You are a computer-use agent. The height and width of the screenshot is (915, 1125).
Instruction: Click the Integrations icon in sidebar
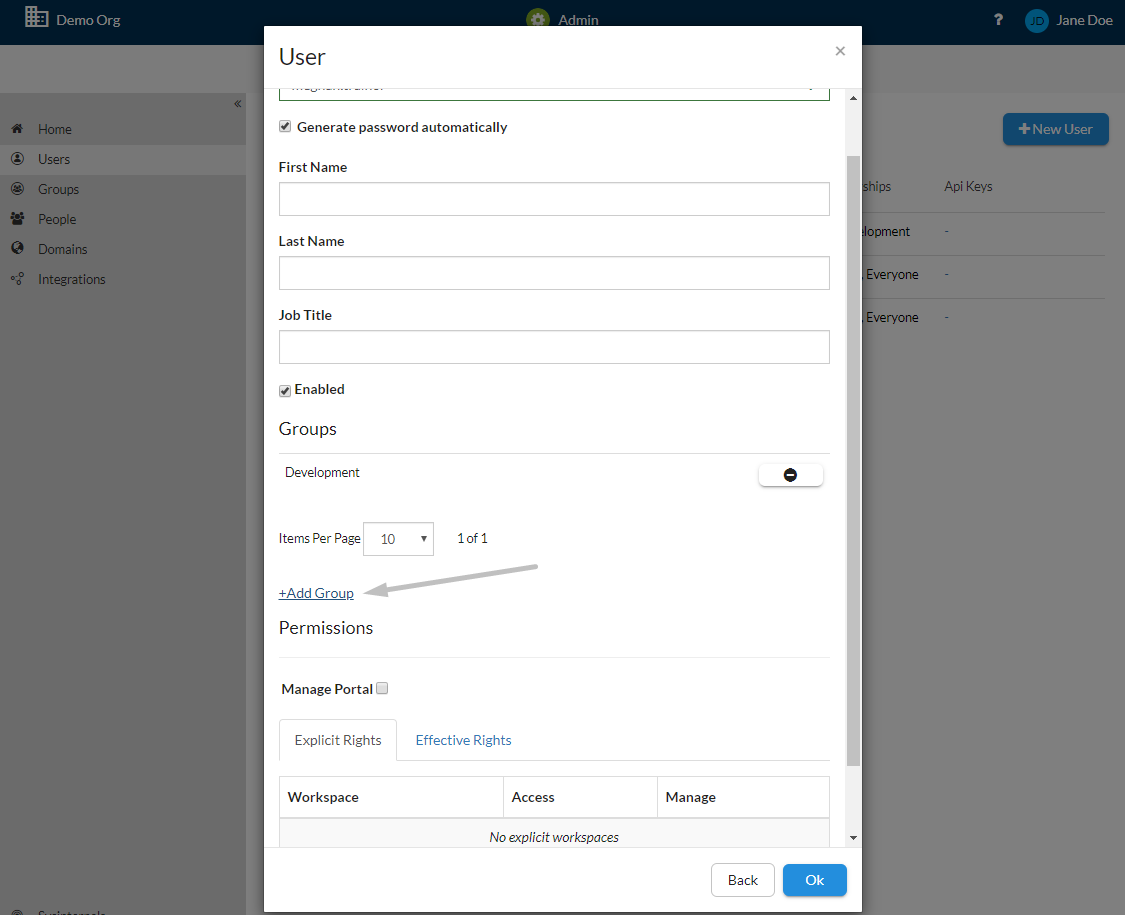point(17,278)
